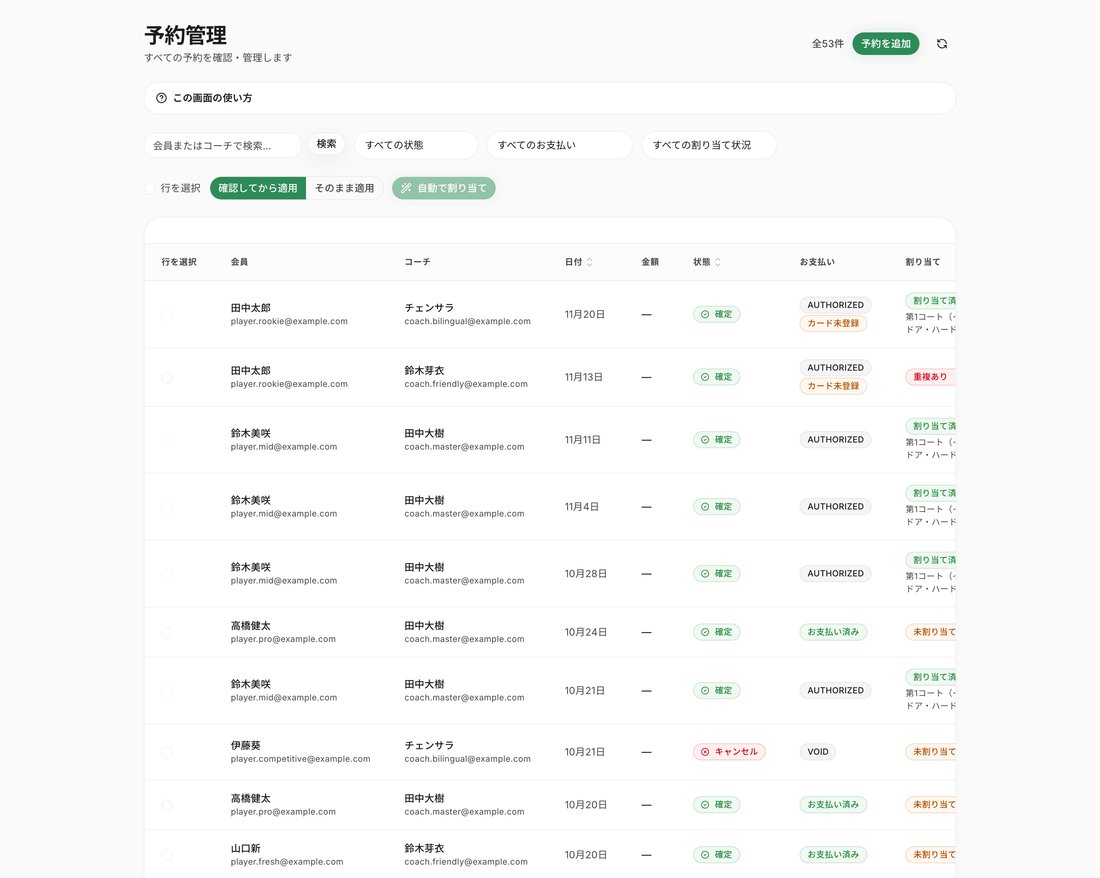Screen dimensions: 1100x878
Task: Click AUTHORIZED badge in 11月11日 row
Action: [x=836, y=440]
